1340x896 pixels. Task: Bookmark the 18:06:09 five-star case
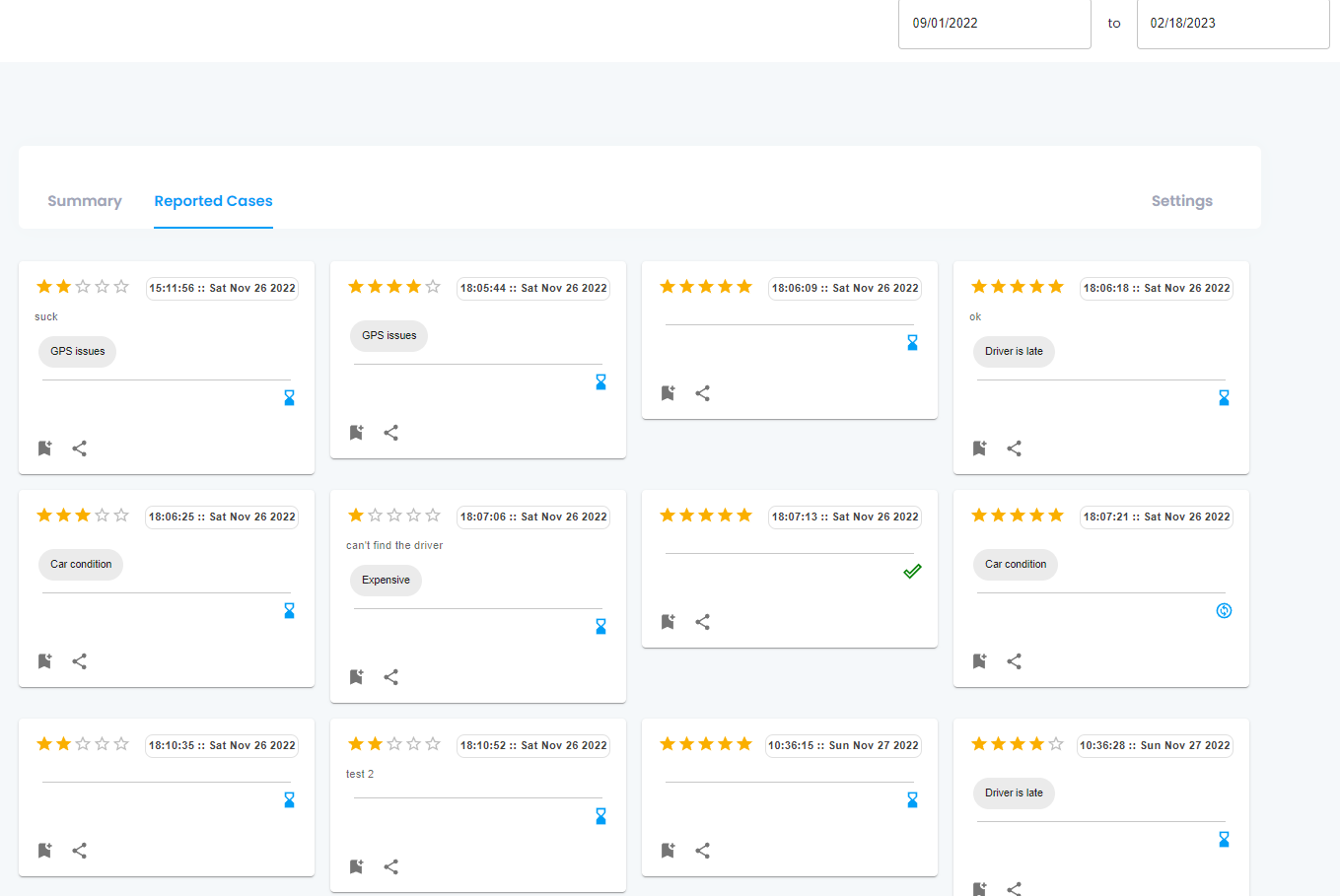pyautogui.click(x=668, y=393)
